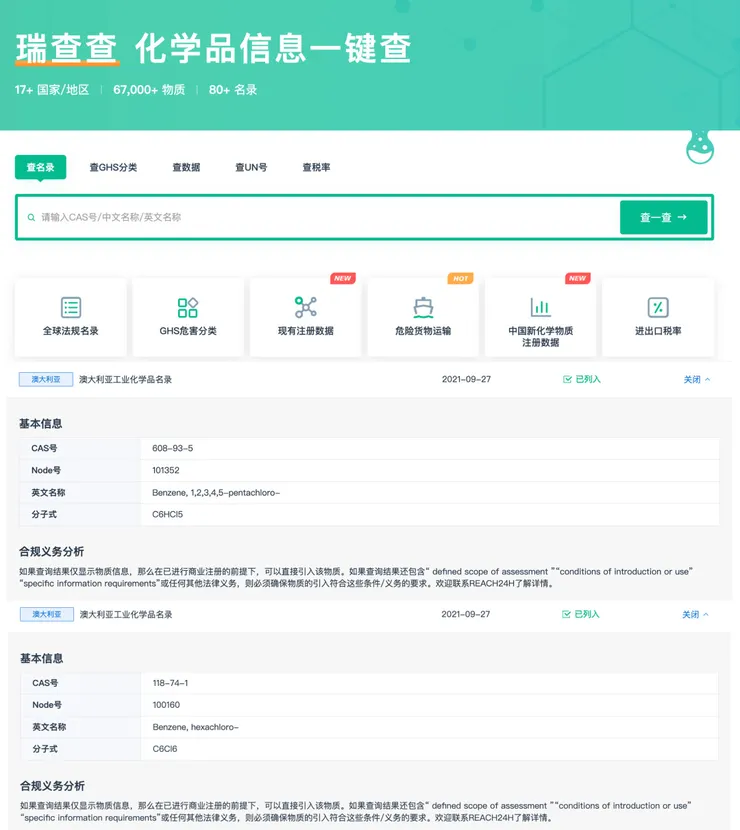Viewport: 740px width, 830px height.
Task: Click Node number 100160
Action: tap(166, 705)
